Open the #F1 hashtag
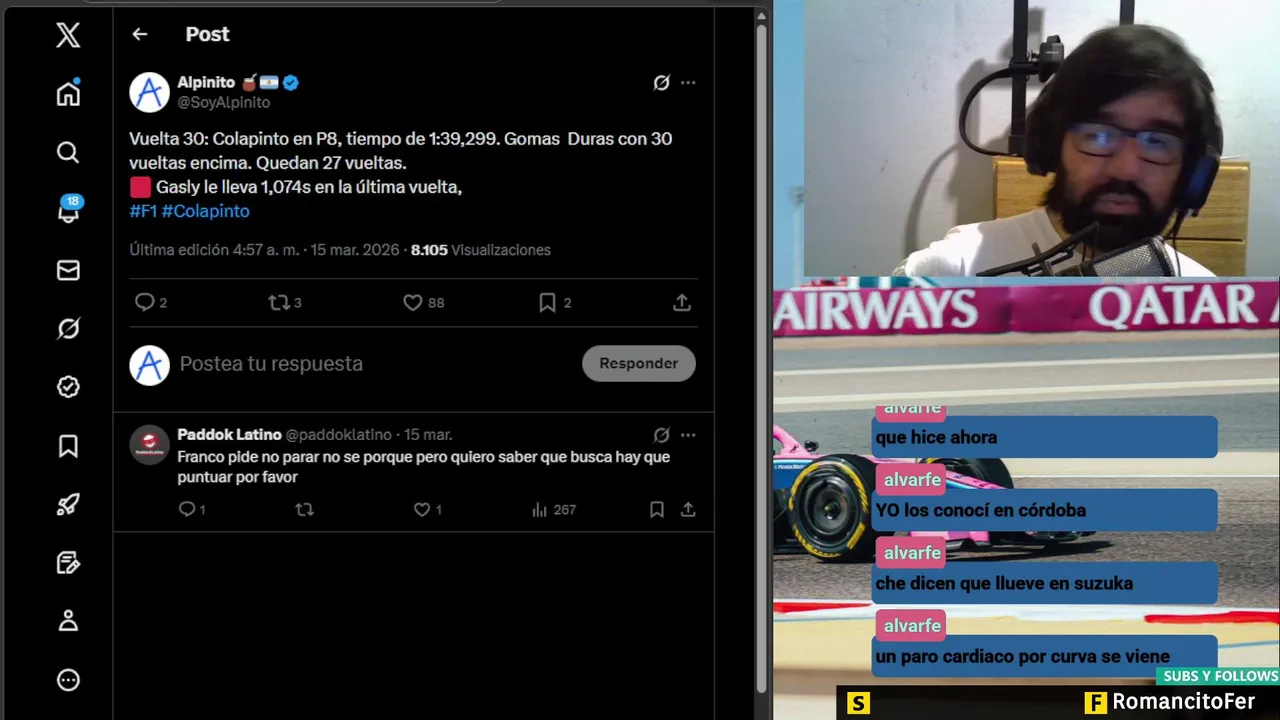Viewport: 1280px width, 720px height. 143,211
